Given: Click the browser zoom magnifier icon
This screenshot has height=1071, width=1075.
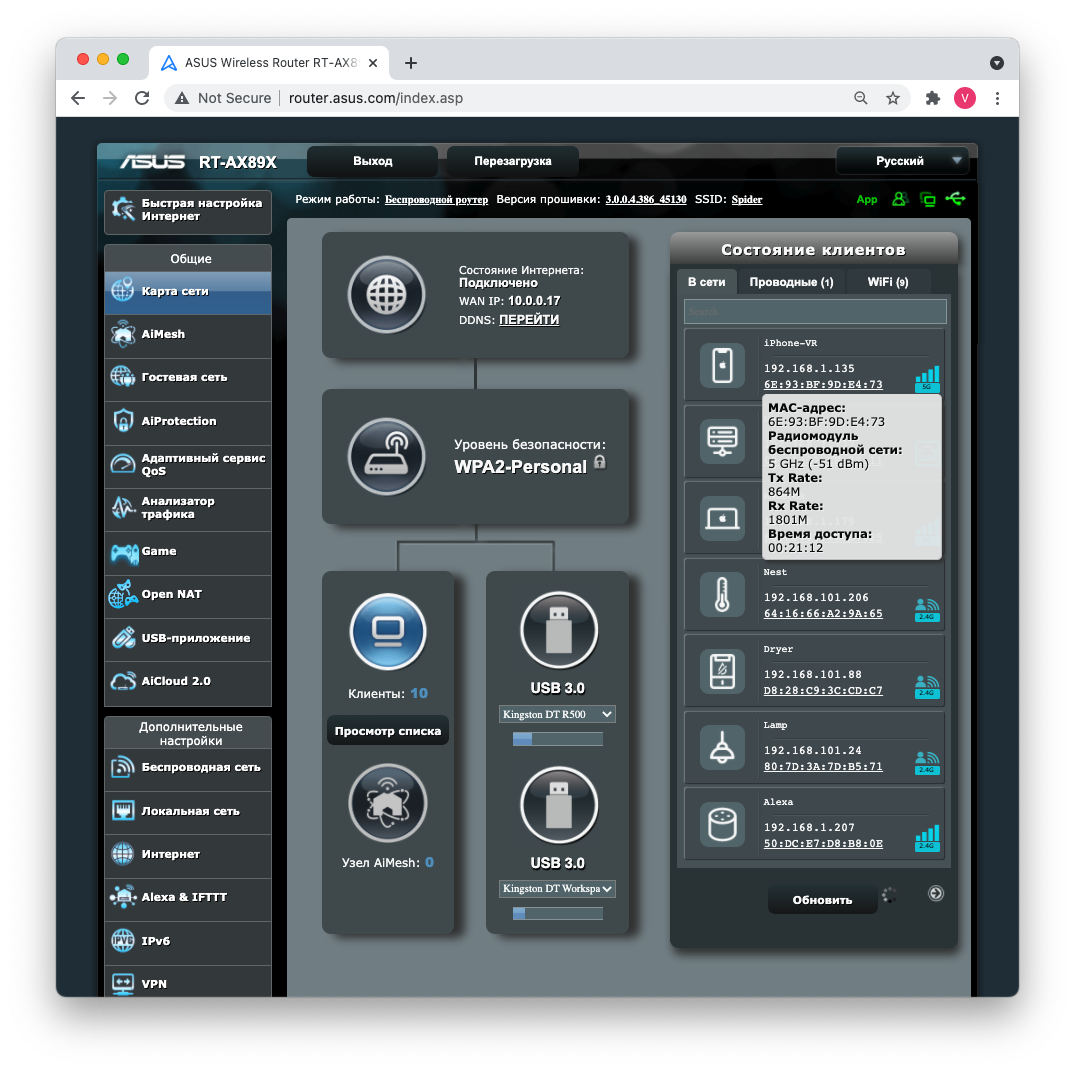Looking at the screenshot, I should [x=860, y=98].
